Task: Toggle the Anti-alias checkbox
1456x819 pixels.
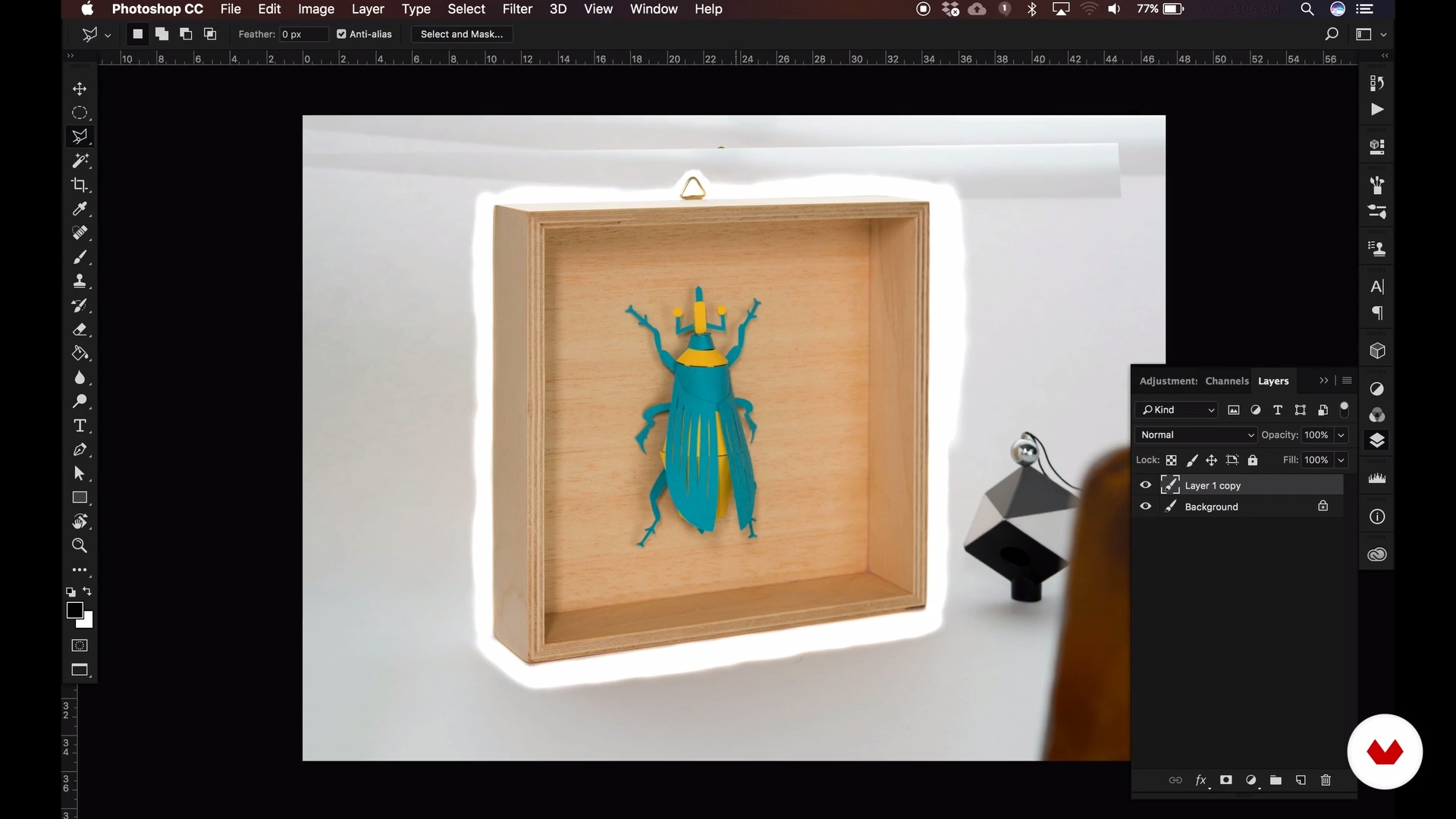Action: point(341,34)
